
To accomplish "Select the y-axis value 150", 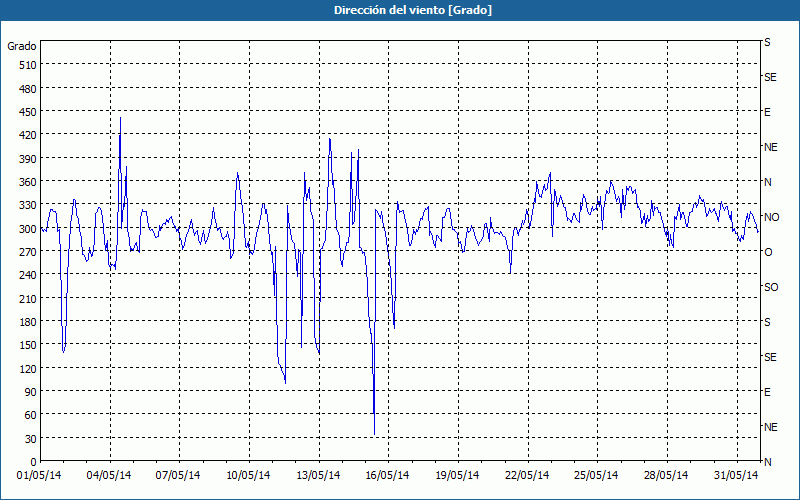I will coord(28,345).
